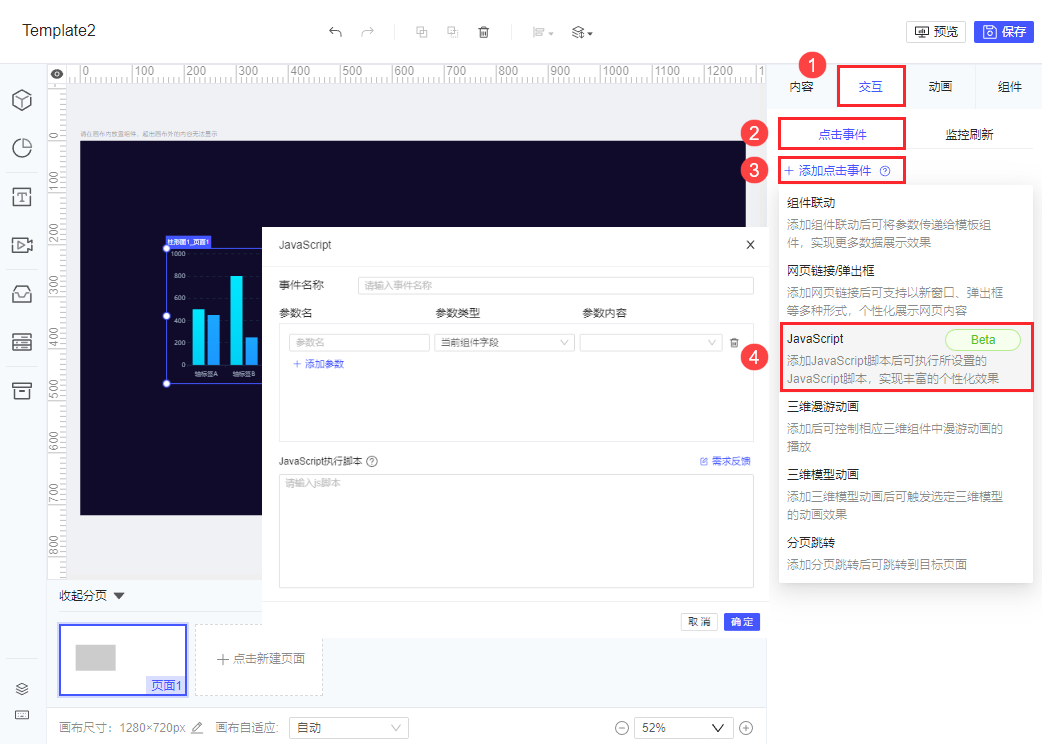
Task: Select the bar chart component on canvas
Action: [214, 316]
